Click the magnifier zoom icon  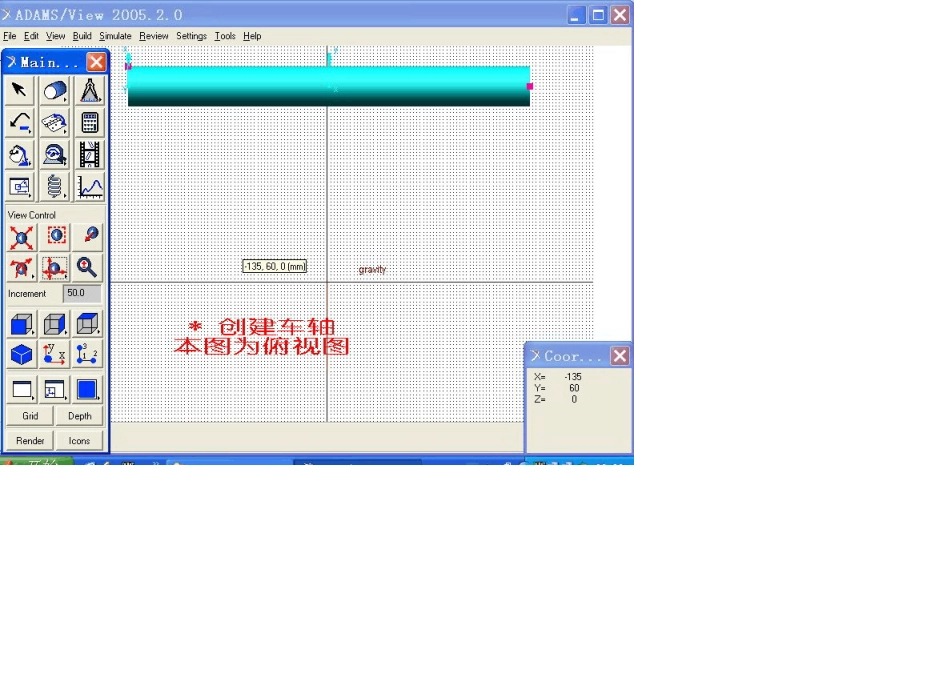[x=87, y=267]
